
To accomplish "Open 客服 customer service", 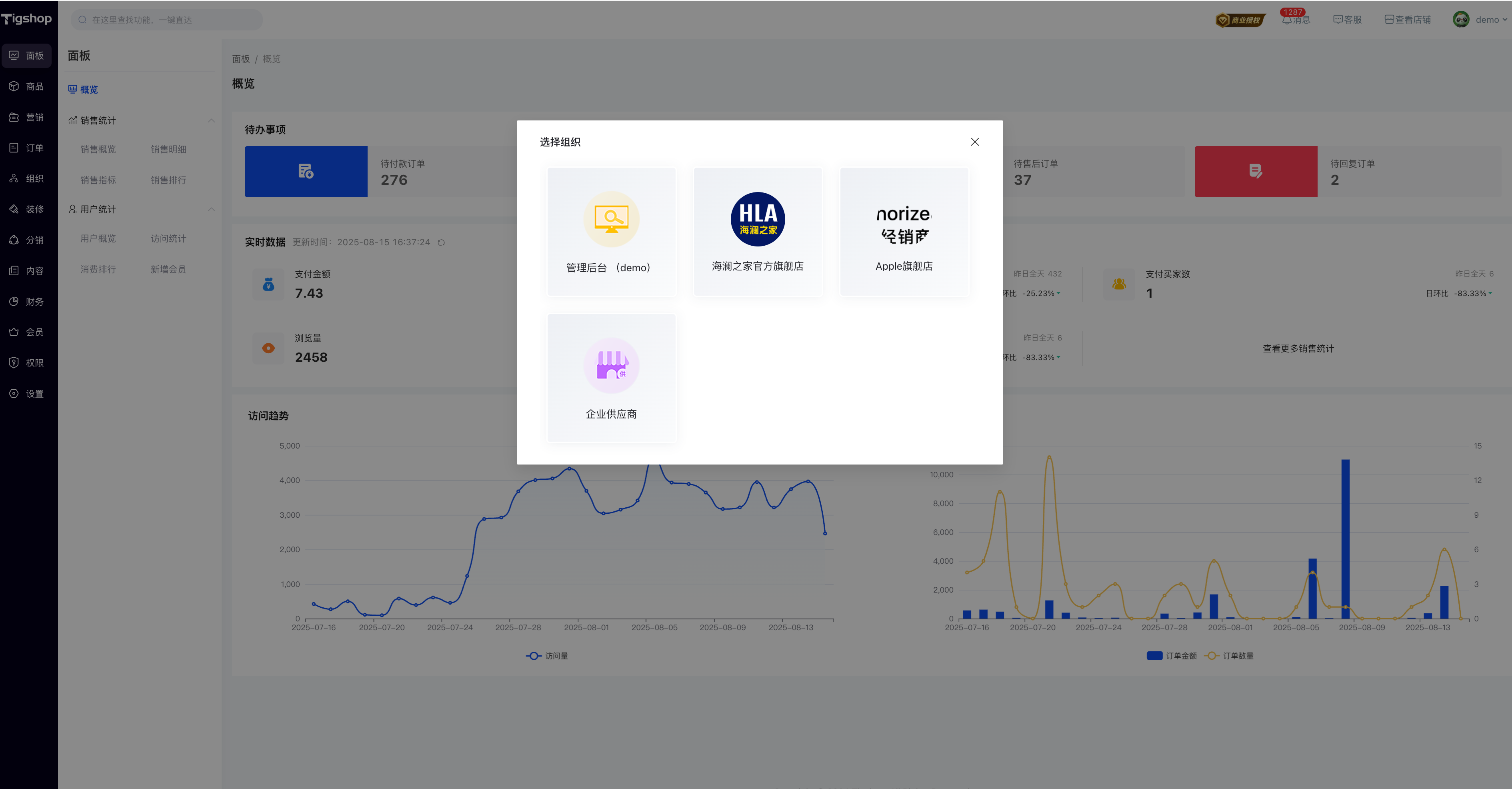I will 1347,19.
